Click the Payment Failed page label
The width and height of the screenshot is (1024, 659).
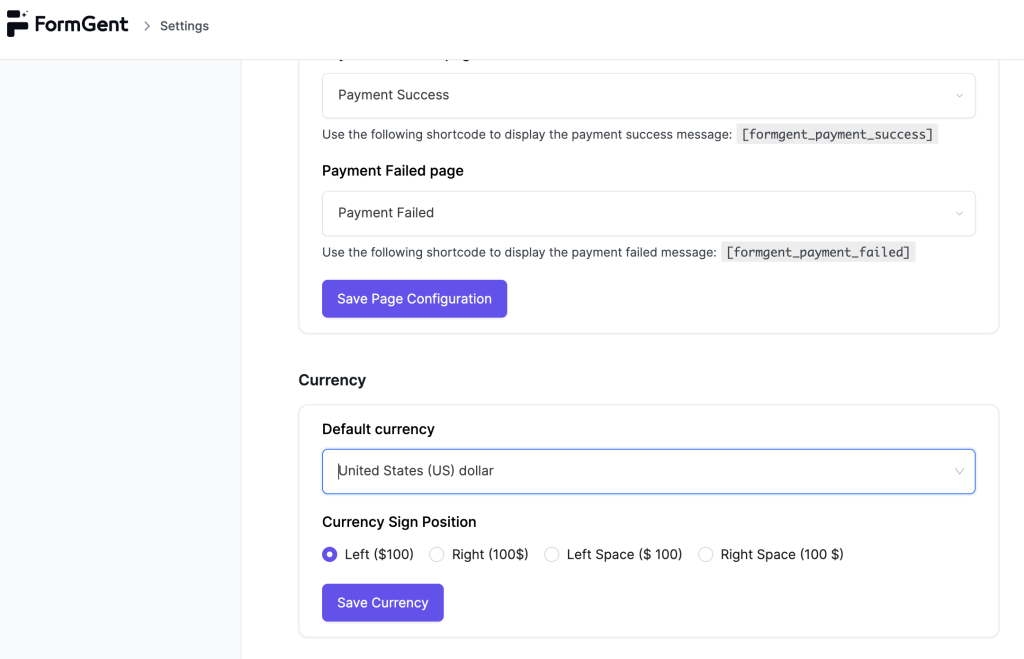[392, 170]
